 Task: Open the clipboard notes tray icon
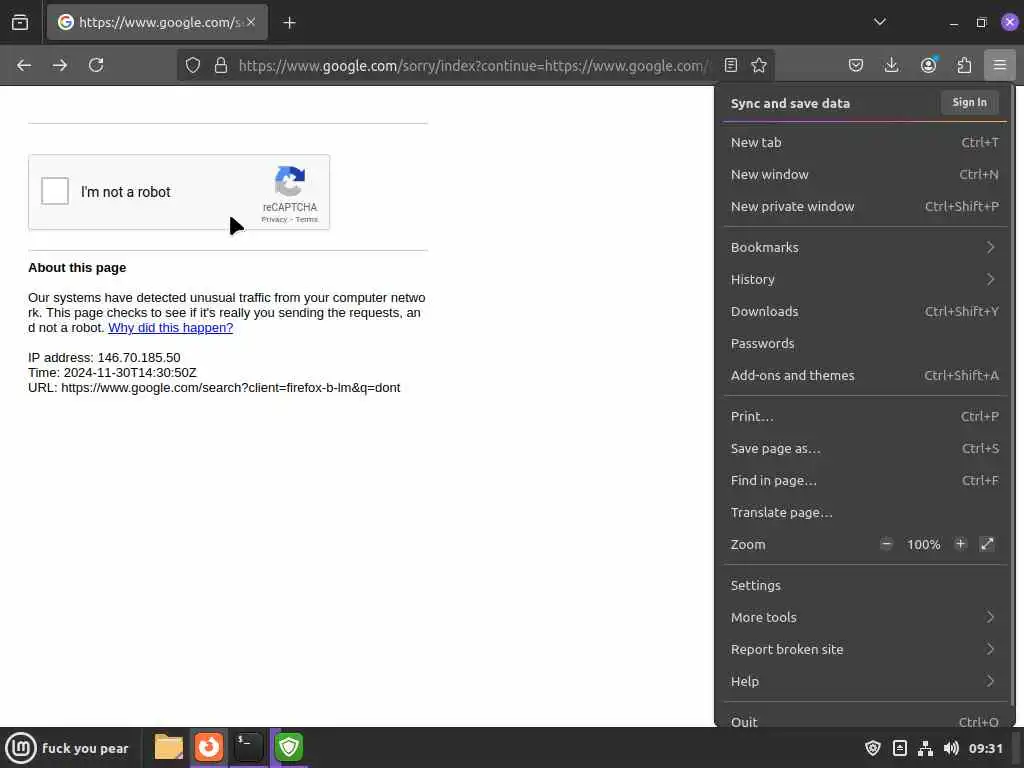click(899, 748)
